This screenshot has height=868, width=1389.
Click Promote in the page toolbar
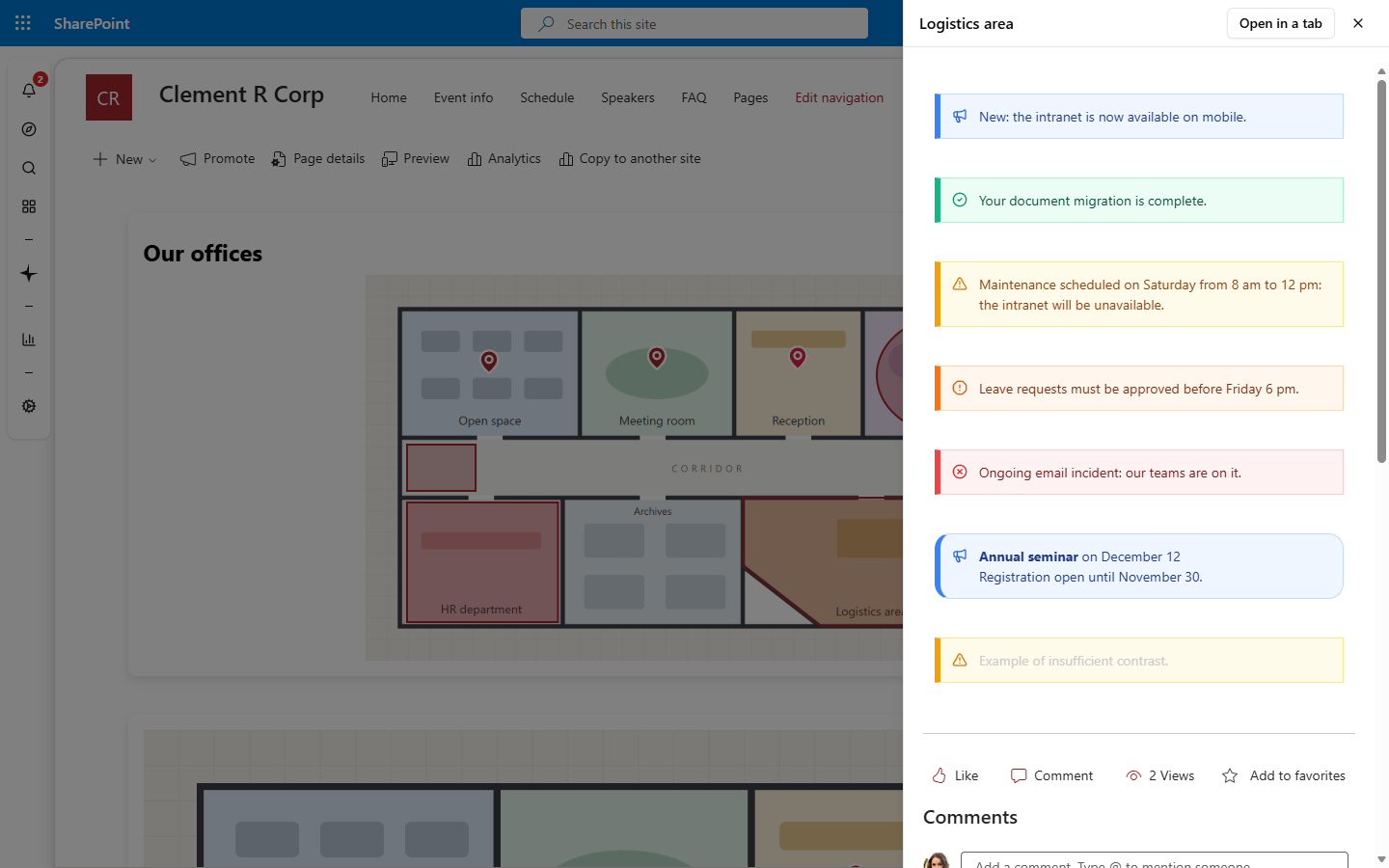pos(218,159)
